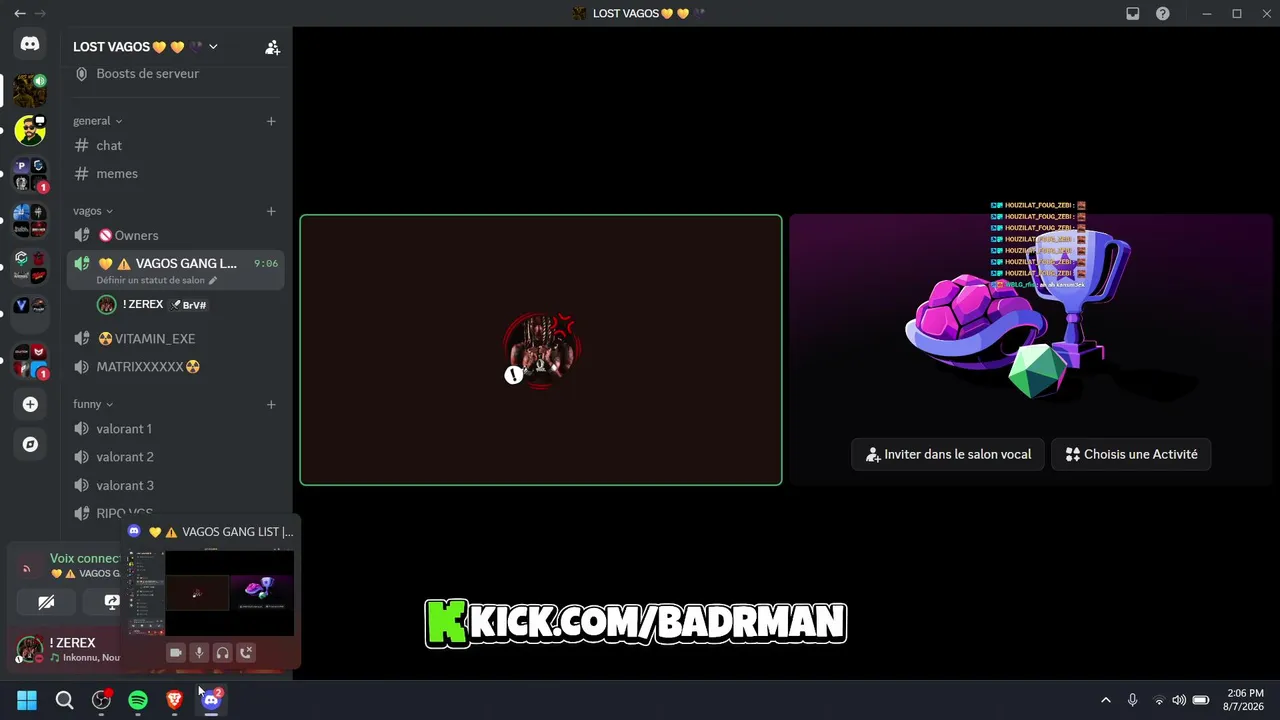This screenshot has width=1280, height=720.
Task: Toggle camera in voice connected panel
Action: [x=46, y=602]
